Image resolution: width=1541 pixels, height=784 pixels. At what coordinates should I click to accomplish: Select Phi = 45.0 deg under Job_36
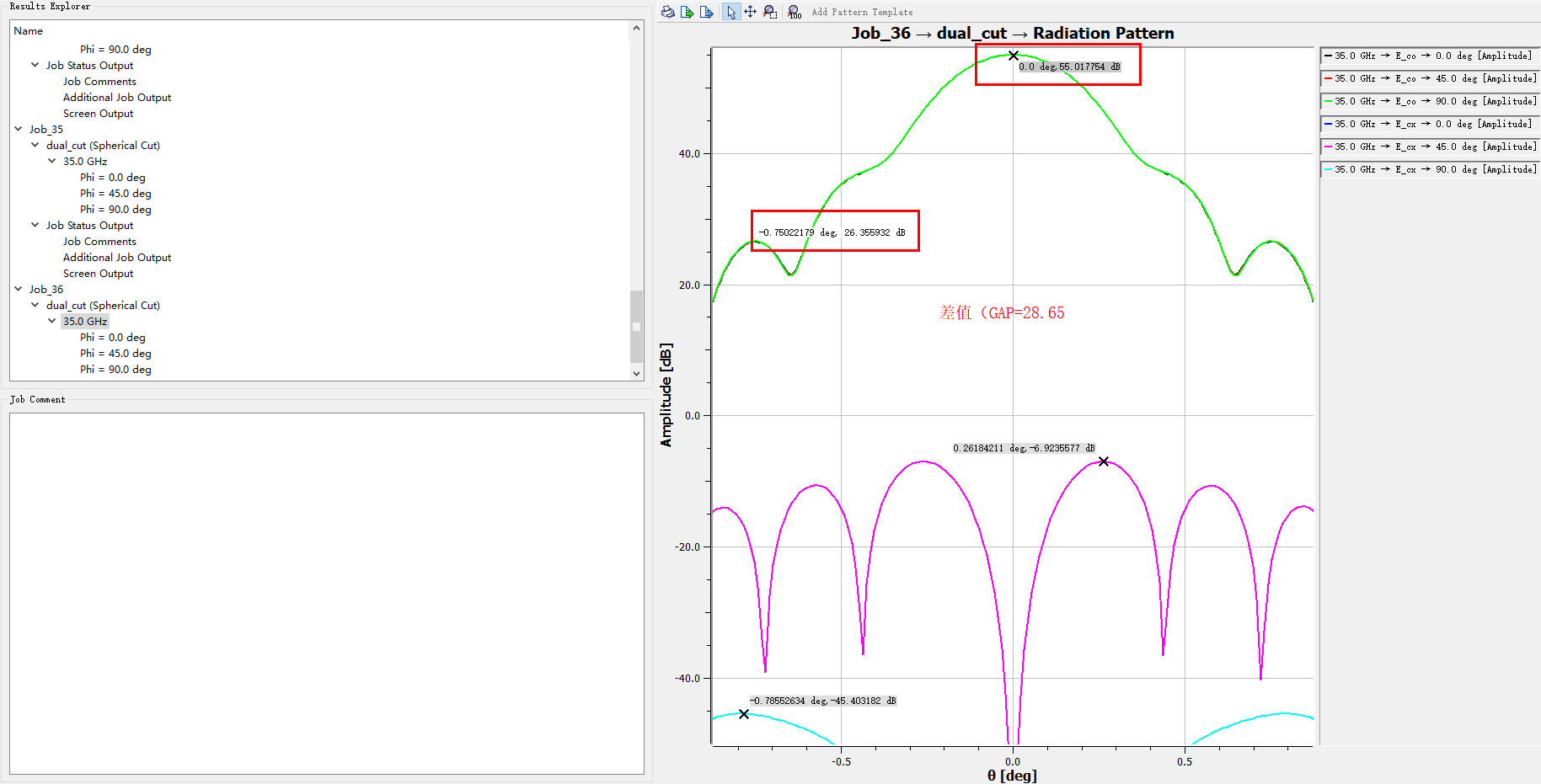coord(115,353)
